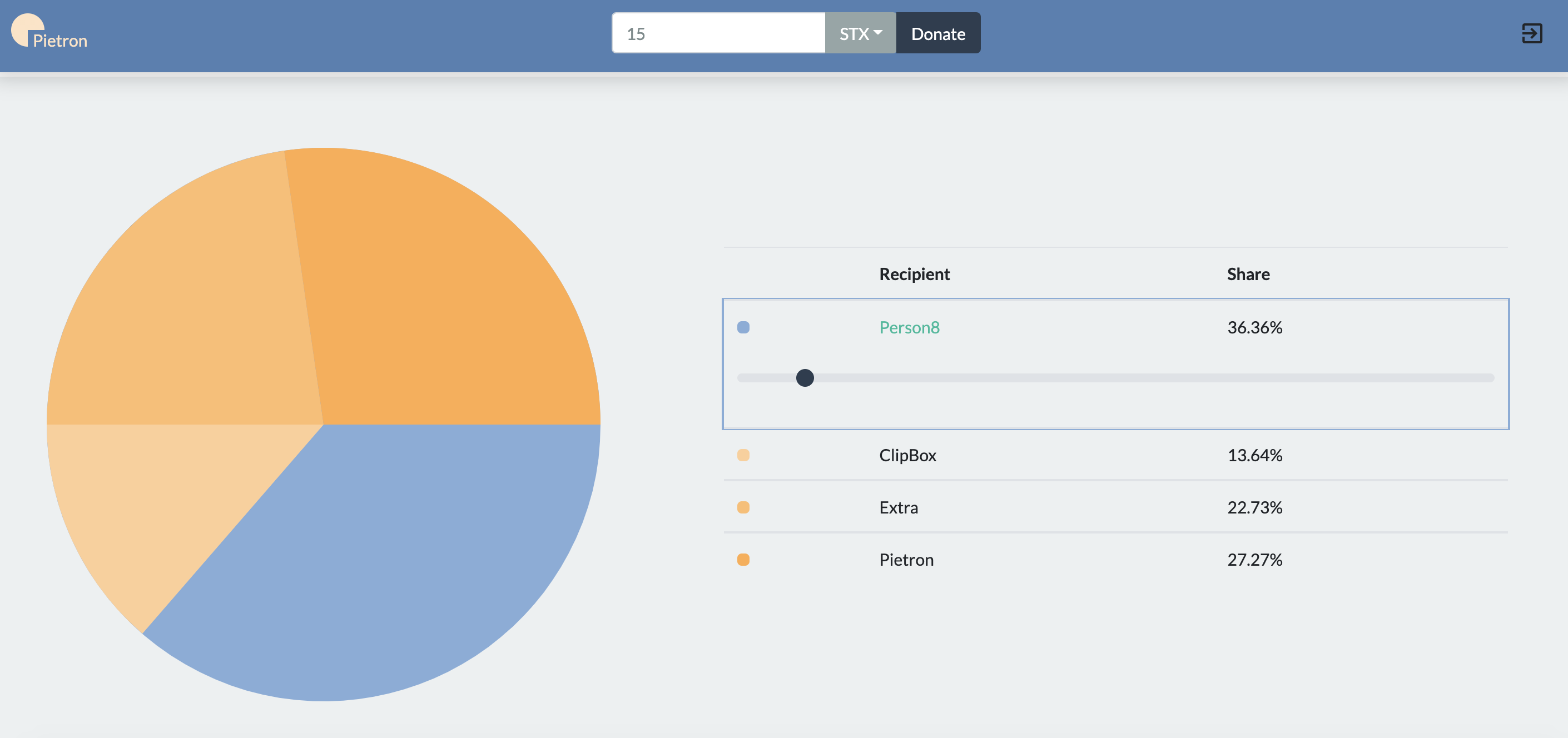Viewport: 1568px width, 738px height.
Task: Click the logout icon in header
Action: [1531, 33]
